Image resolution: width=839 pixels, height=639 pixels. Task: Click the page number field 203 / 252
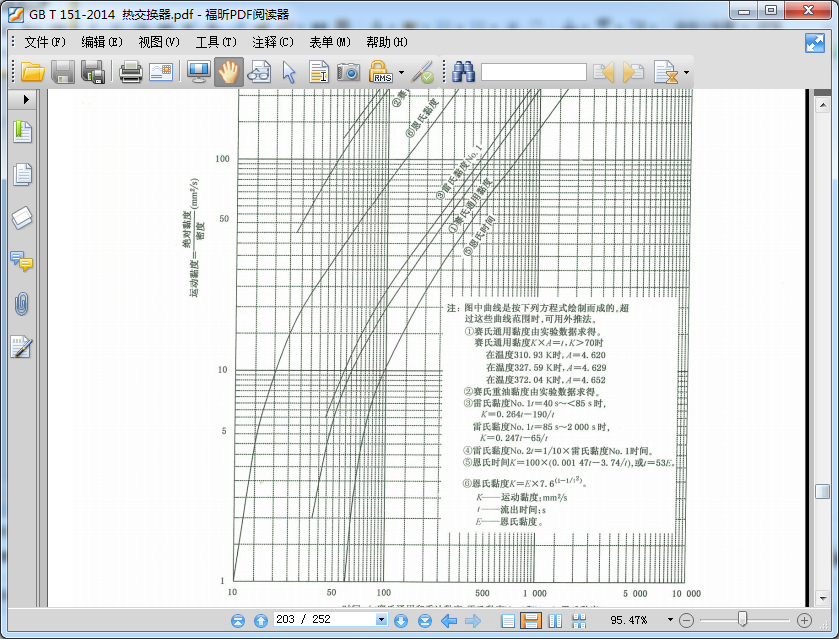click(x=324, y=619)
